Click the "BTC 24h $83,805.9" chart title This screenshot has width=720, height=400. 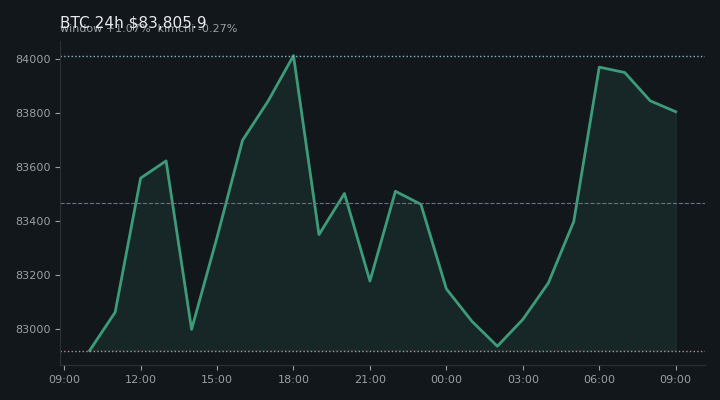[x=133, y=22]
